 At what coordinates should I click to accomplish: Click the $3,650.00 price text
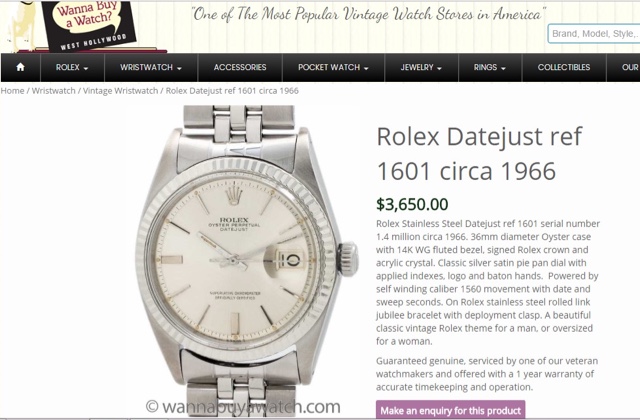point(412,204)
